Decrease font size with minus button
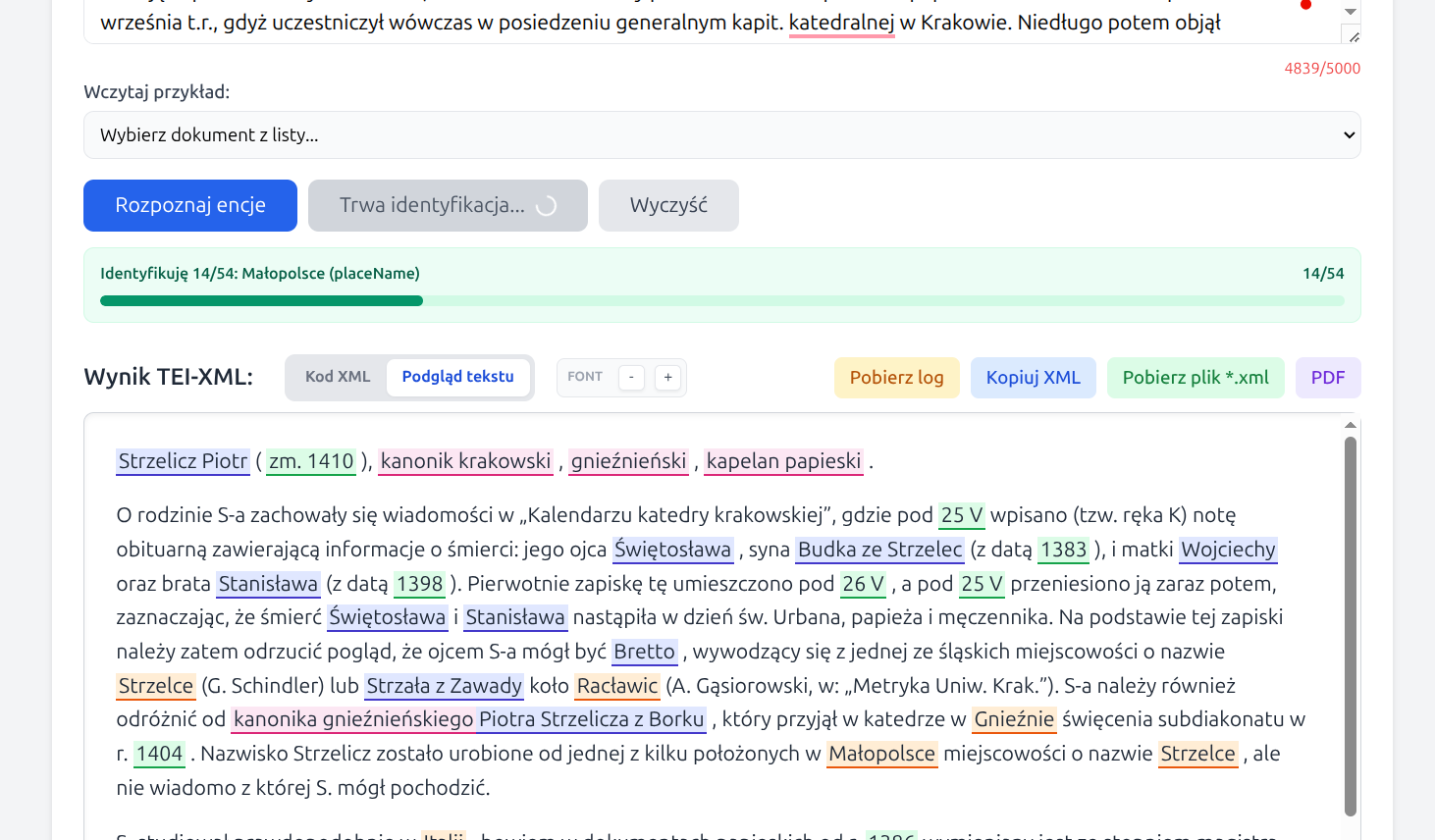Viewport: 1435px width, 840px height. [x=631, y=377]
